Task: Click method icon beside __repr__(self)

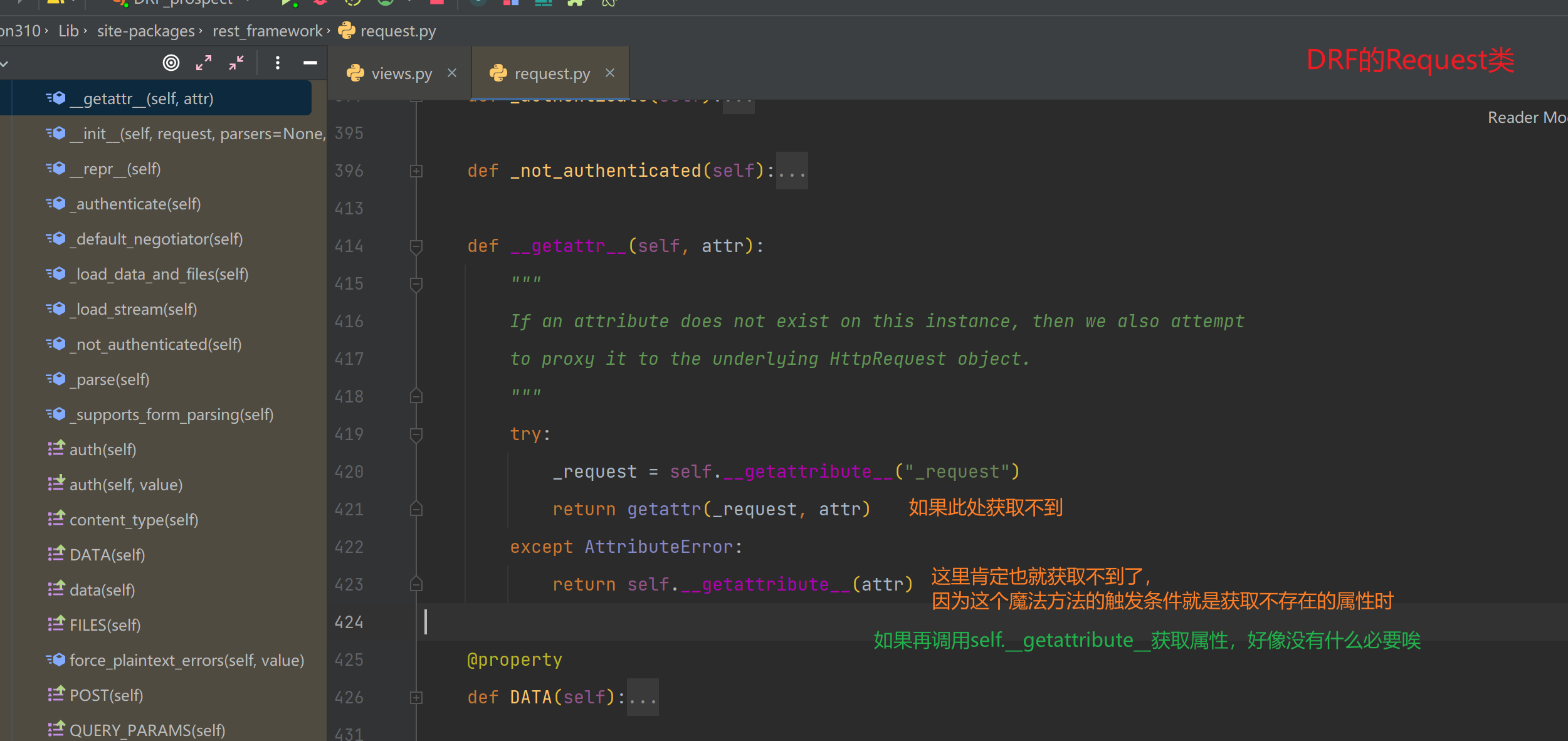Action: 56,168
